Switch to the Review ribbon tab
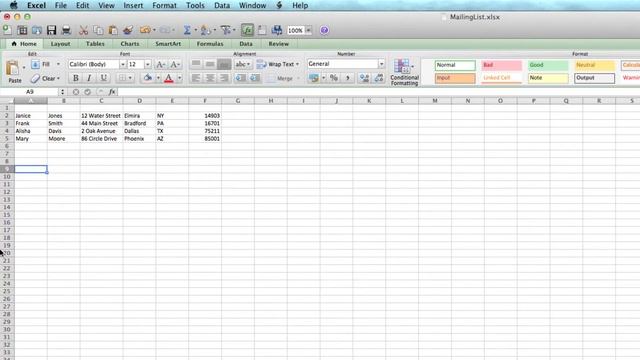Image resolution: width=640 pixels, height=360 pixels. [x=278, y=44]
